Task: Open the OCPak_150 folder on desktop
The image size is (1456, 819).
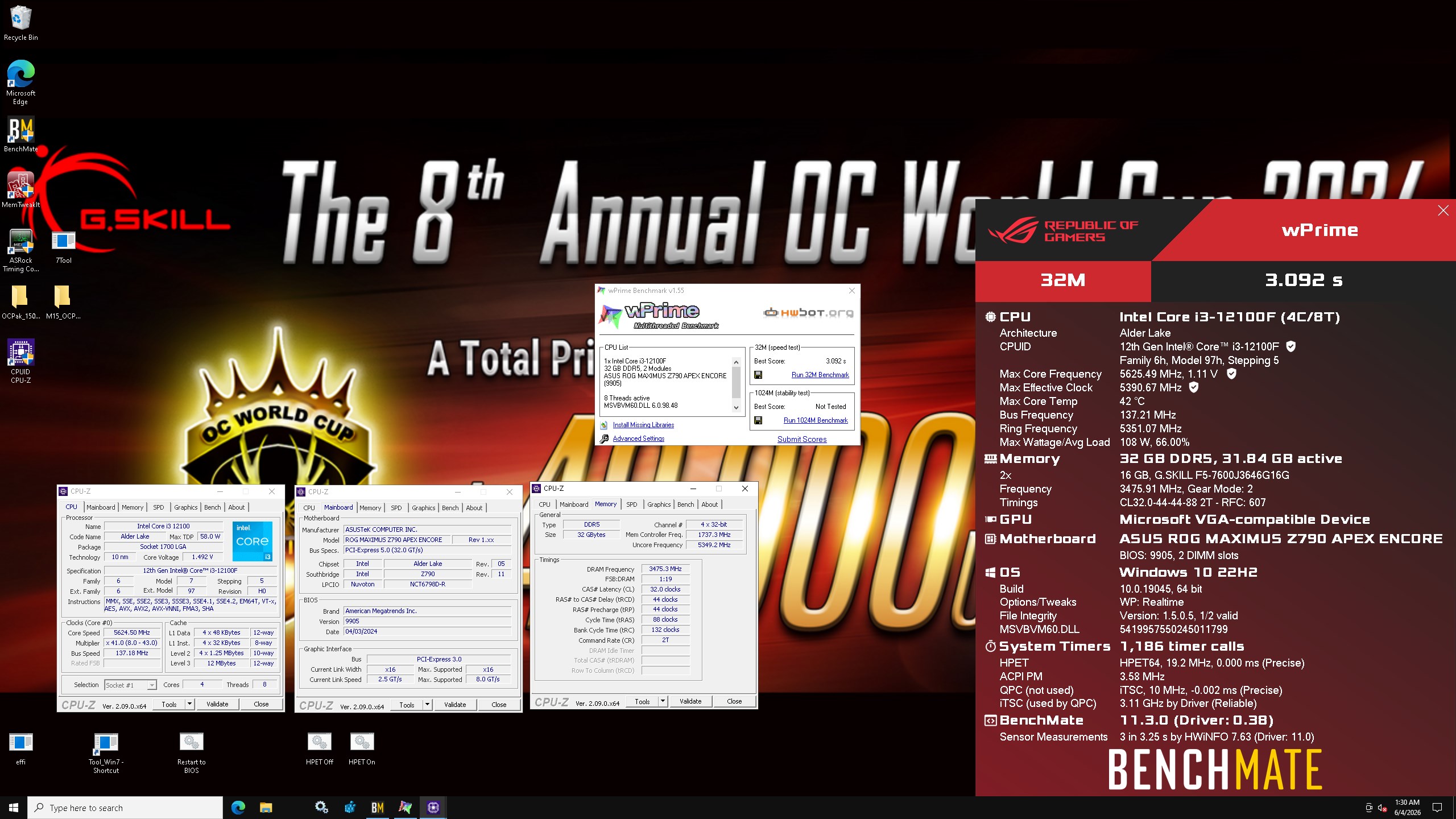Action: pyautogui.click(x=20, y=301)
